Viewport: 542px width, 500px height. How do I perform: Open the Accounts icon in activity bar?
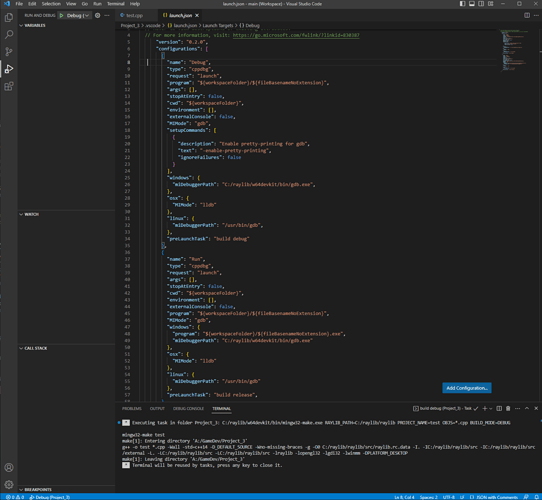pos(9,467)
